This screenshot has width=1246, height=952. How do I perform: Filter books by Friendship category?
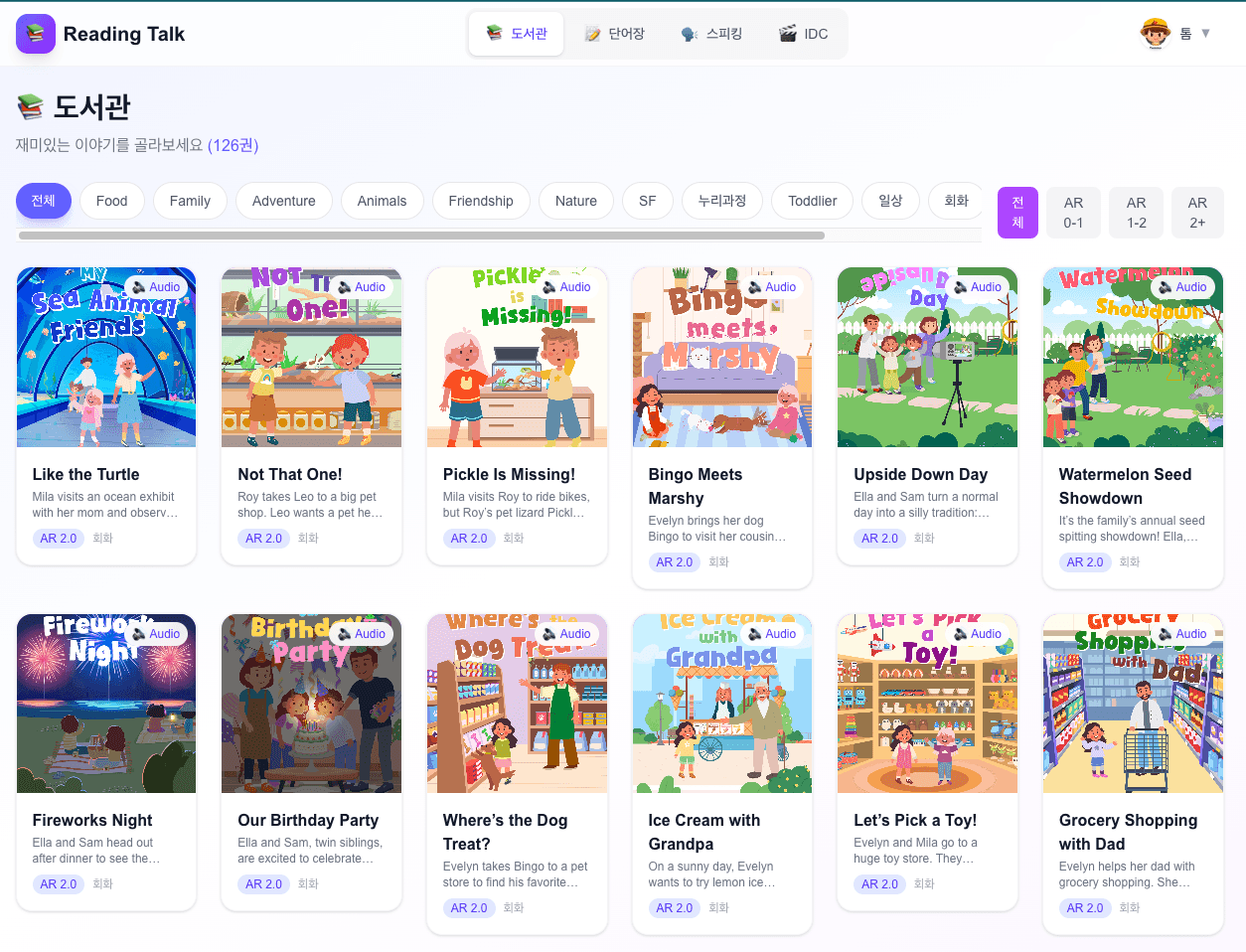tap(480, 201)
